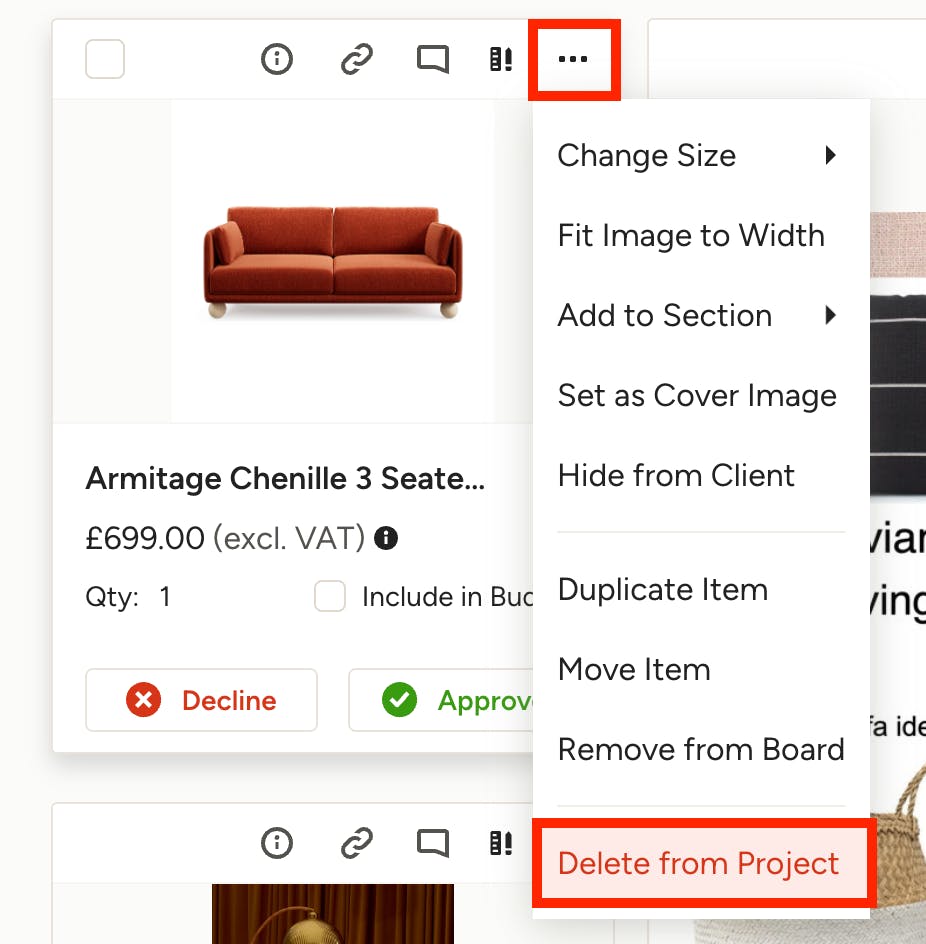Select Remove from Board
The width and height of the screenshot is (926, 944).
point(701,749)
